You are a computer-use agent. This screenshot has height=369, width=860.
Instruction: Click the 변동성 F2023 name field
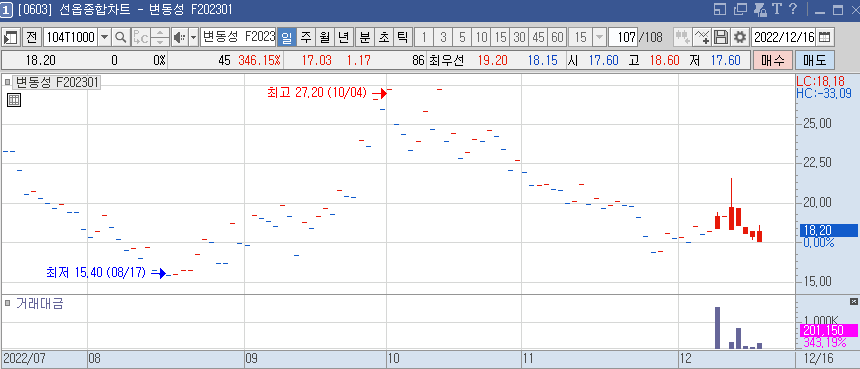click(x=238, y=37)
